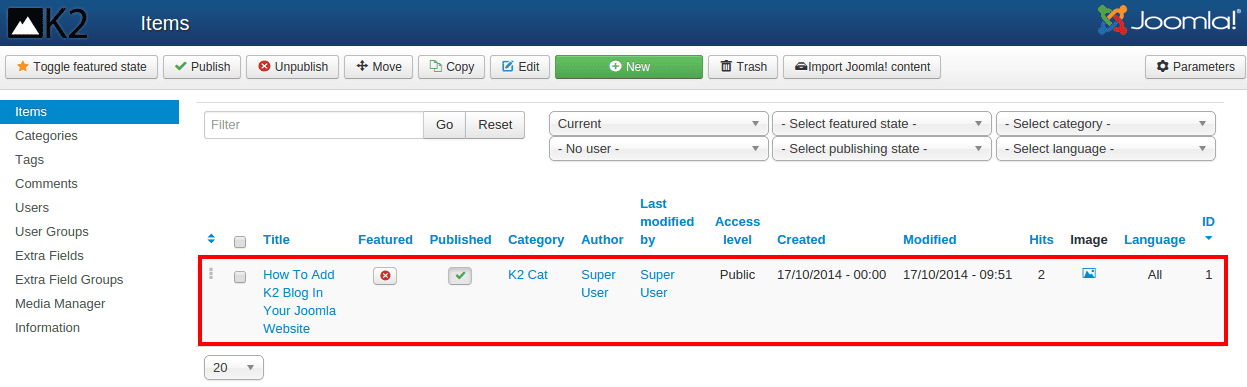Viewport: 1247px width, 387px height.
Task: Open the K2 Cat category link
Action: point(528,274)
